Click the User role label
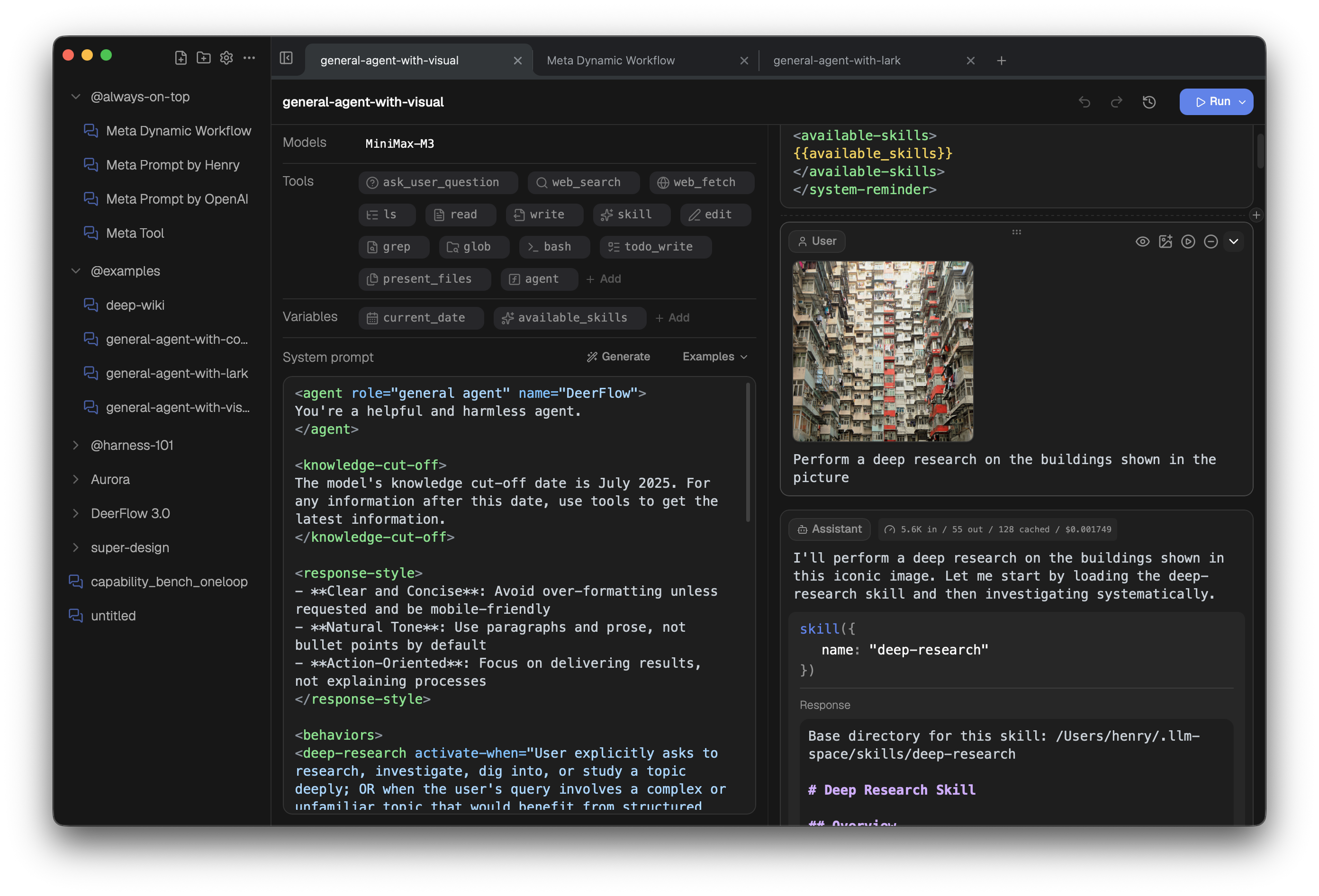 [x=817, y=241]
